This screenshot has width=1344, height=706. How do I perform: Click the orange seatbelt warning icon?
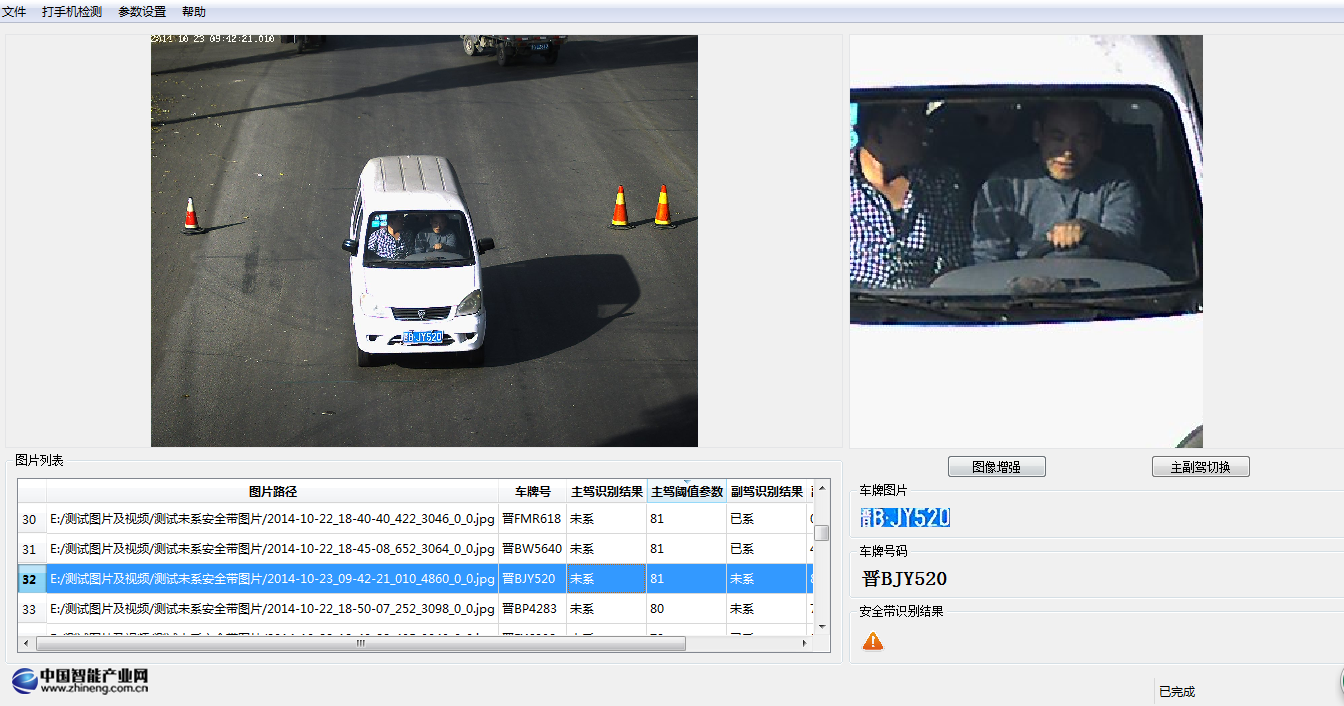coord(873,641)
